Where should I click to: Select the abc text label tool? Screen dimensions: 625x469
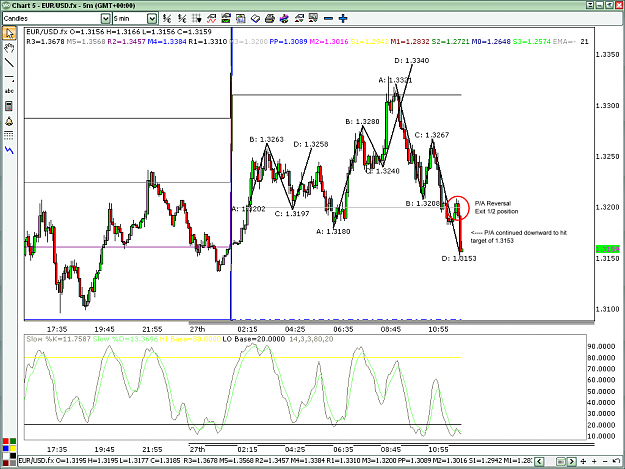[x=9, y=91]
